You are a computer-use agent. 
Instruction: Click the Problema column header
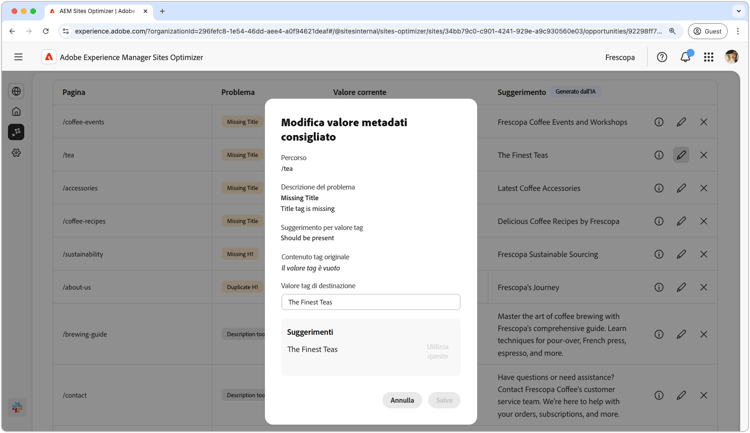238,92
